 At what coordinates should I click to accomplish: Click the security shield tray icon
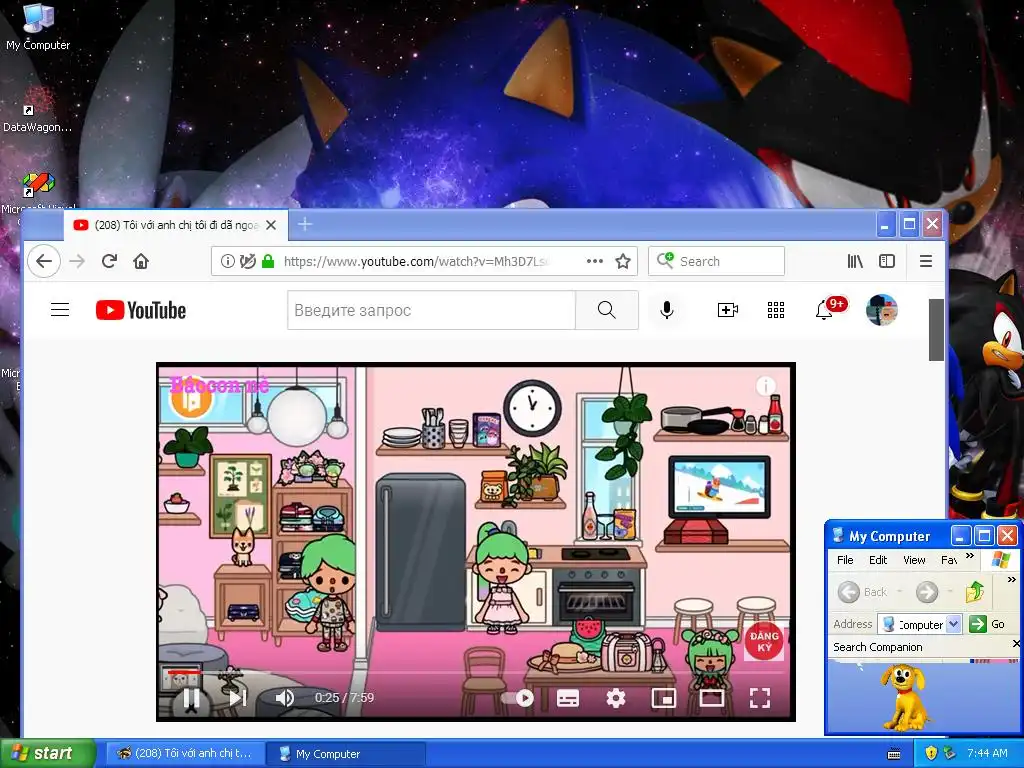pyautogui.click(x=931, y=754)
